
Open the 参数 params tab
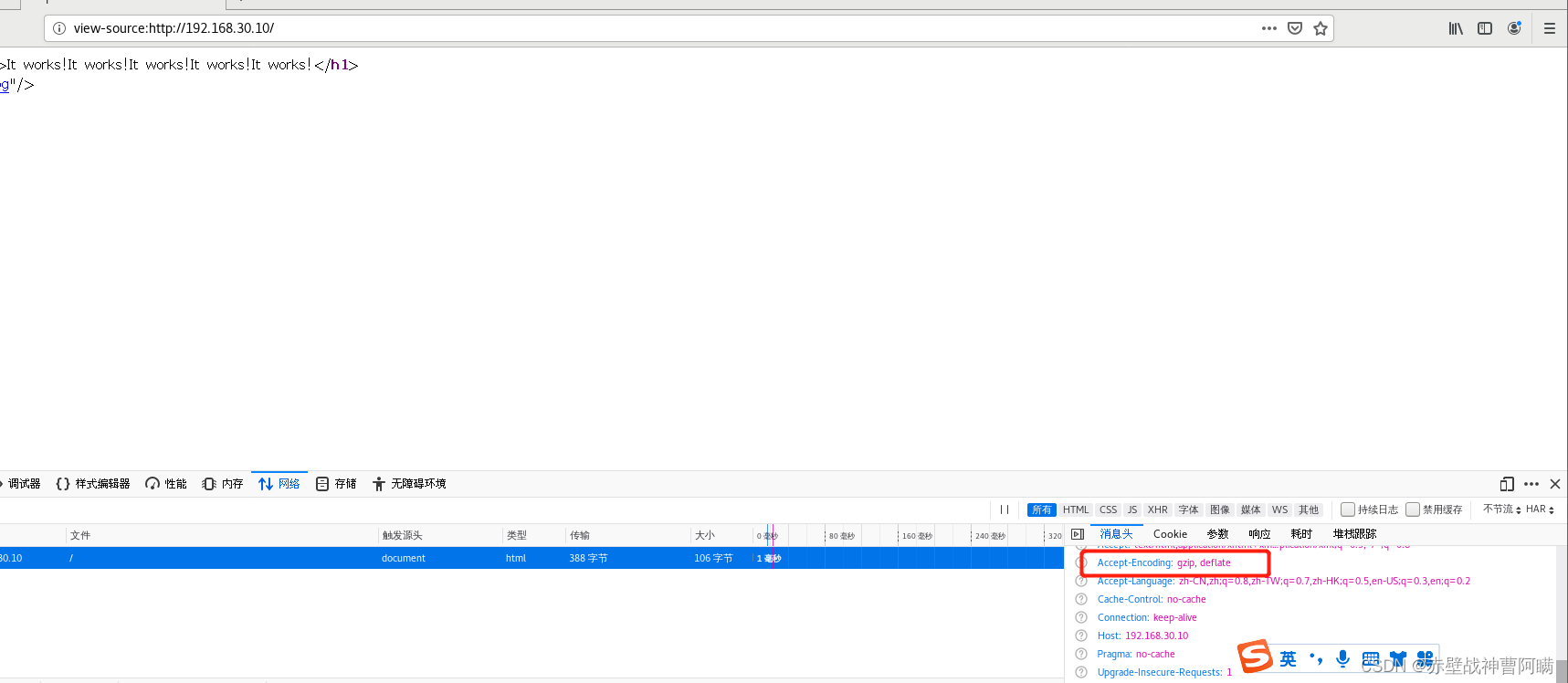click(1218, 534)
